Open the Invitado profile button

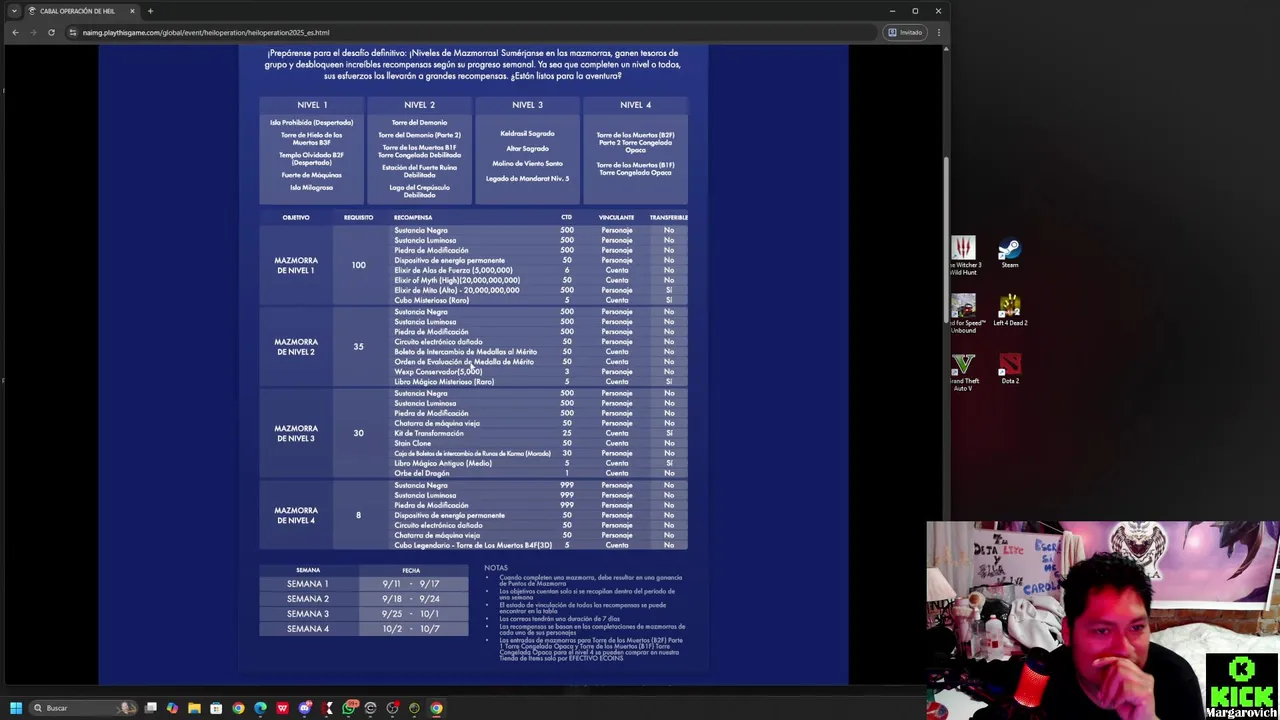pyautogui.click(x=904, y=32)
